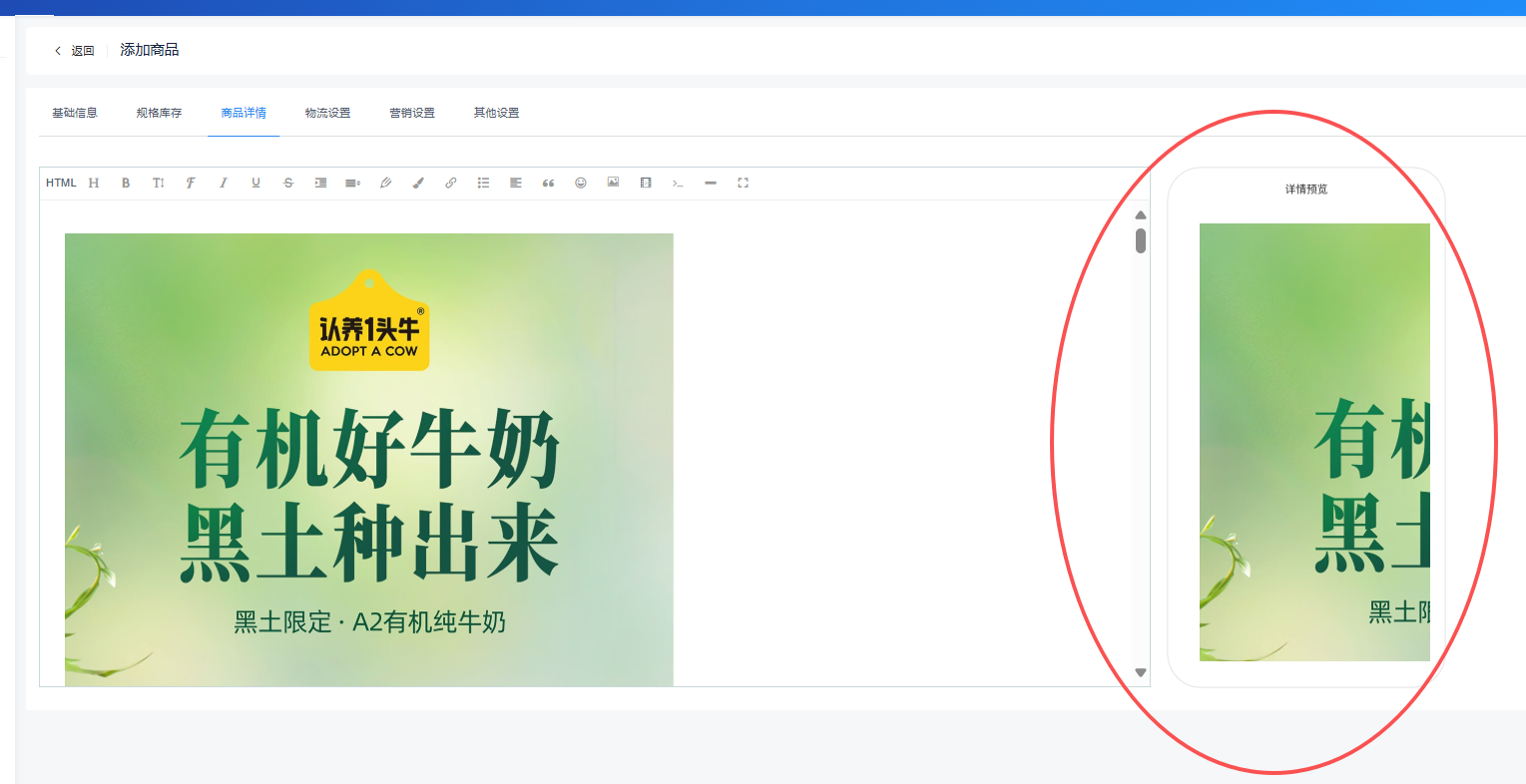
Task: Toggle fullscreen editor mode
Action: (743, 183)
